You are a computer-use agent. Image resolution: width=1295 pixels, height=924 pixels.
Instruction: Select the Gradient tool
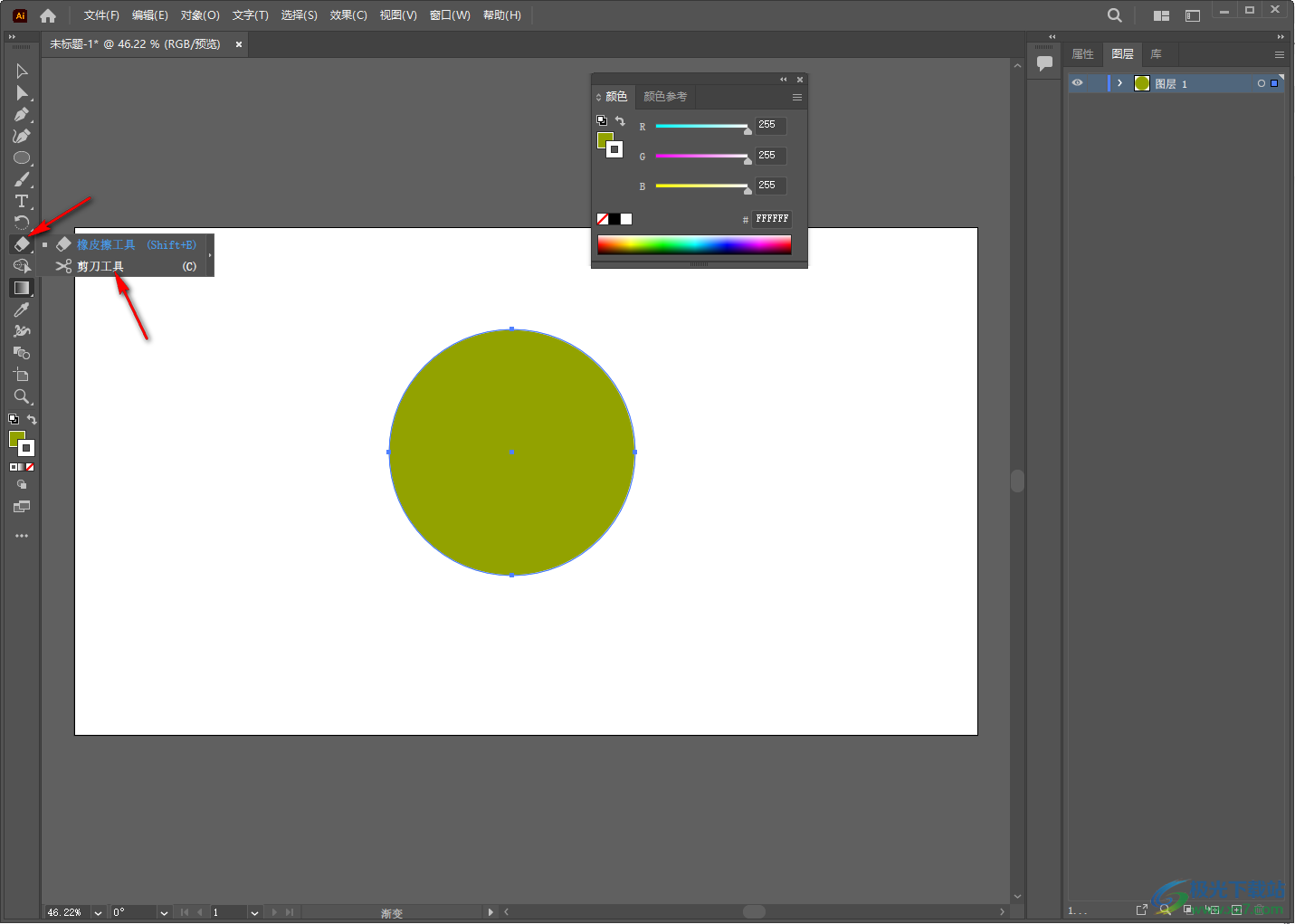point(22,288)
